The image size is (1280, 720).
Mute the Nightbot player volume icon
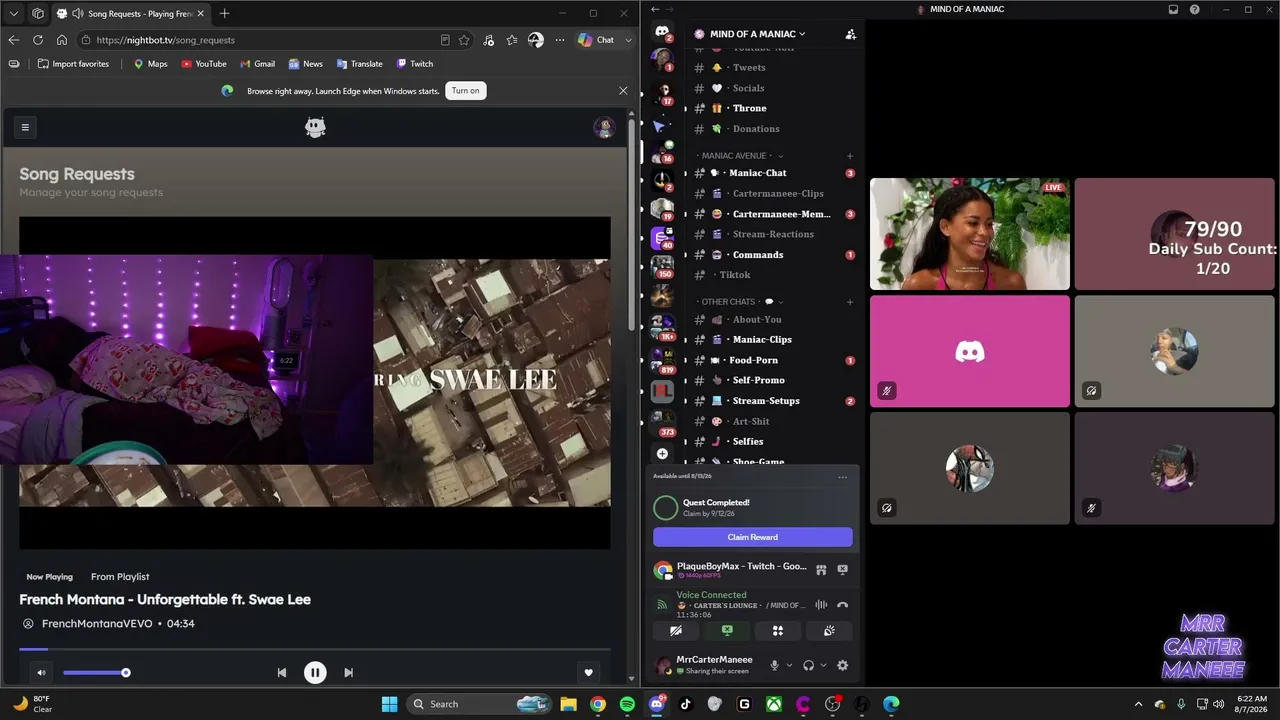coord(41,673)
